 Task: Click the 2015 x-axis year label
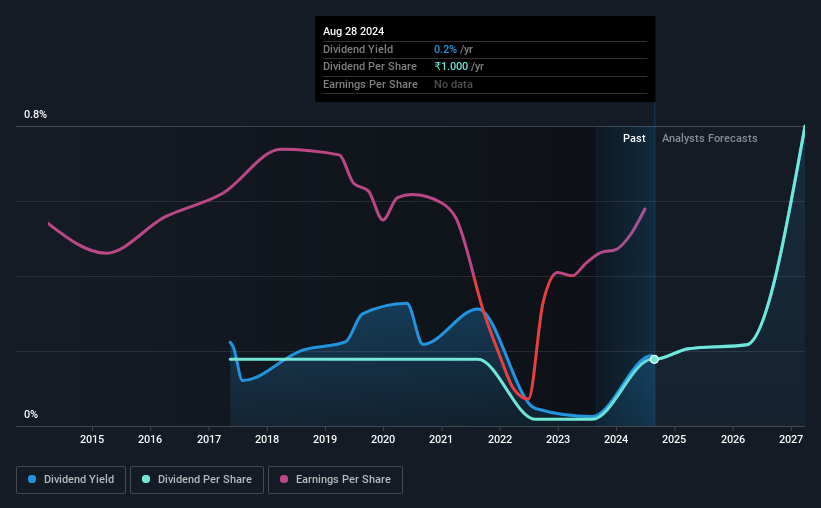pos(92,440)
